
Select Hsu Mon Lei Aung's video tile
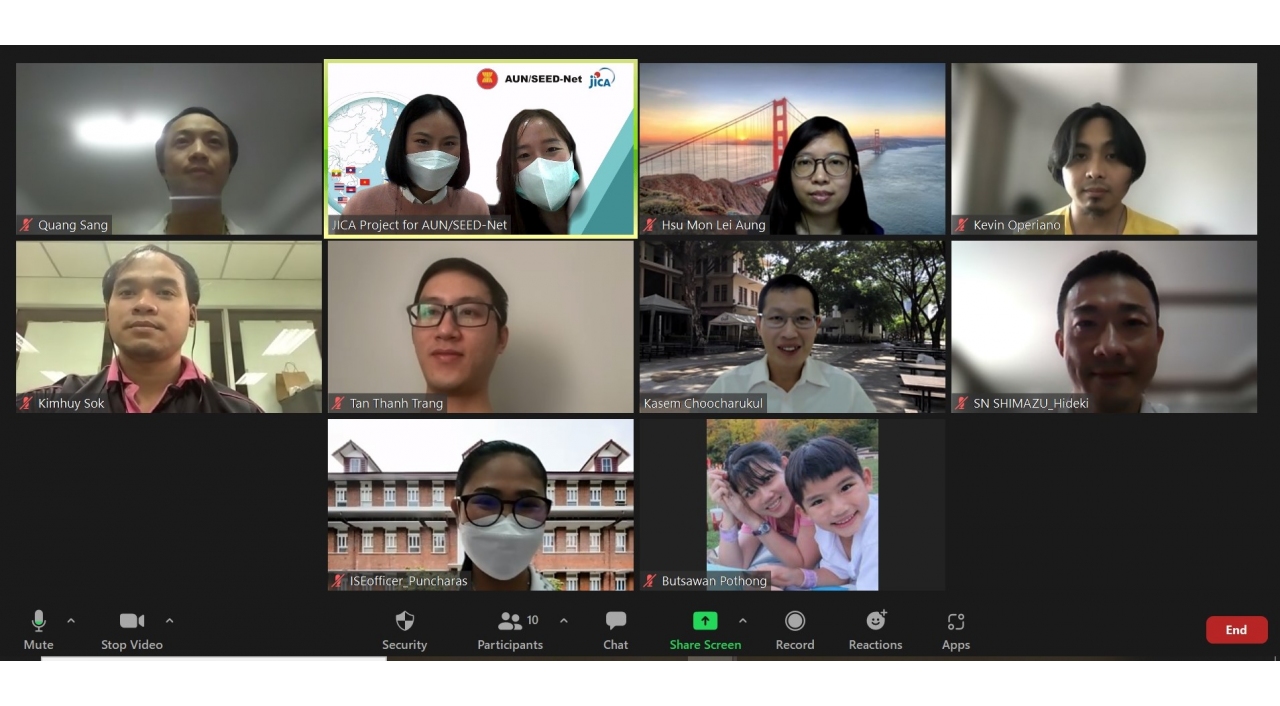coord(793,149)
